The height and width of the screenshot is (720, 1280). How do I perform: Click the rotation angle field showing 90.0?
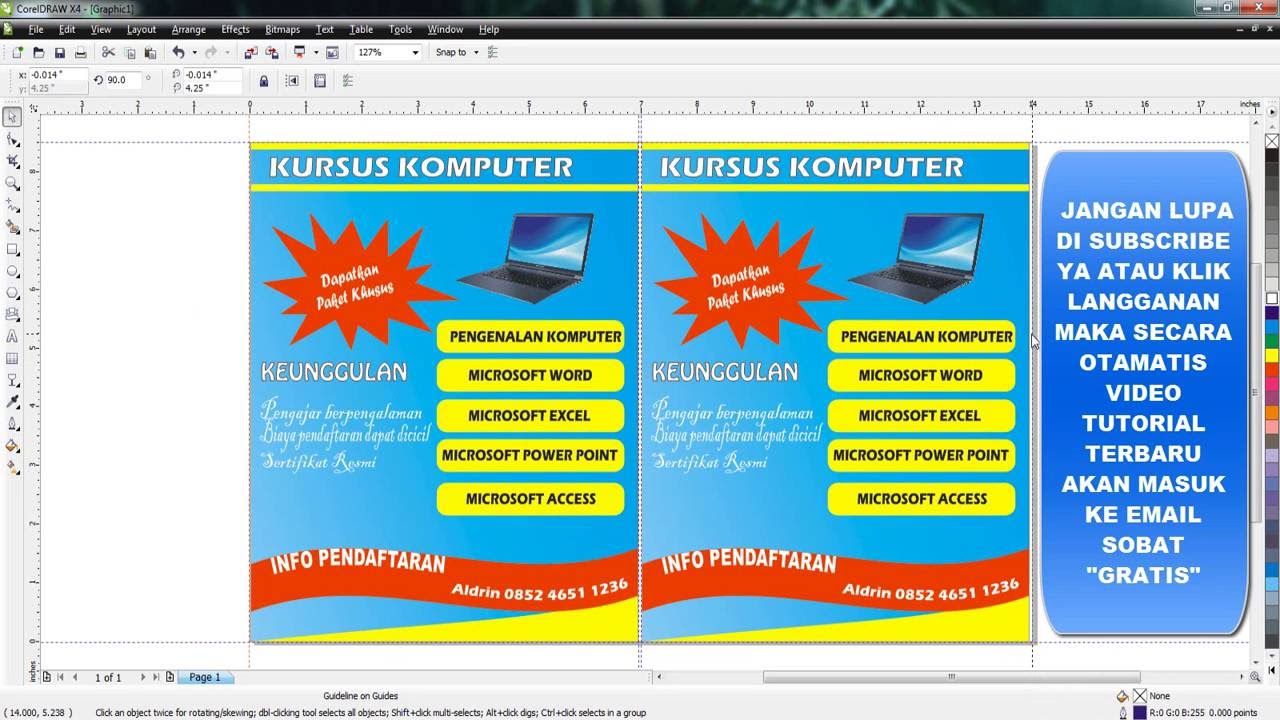(x=123, y=80)
